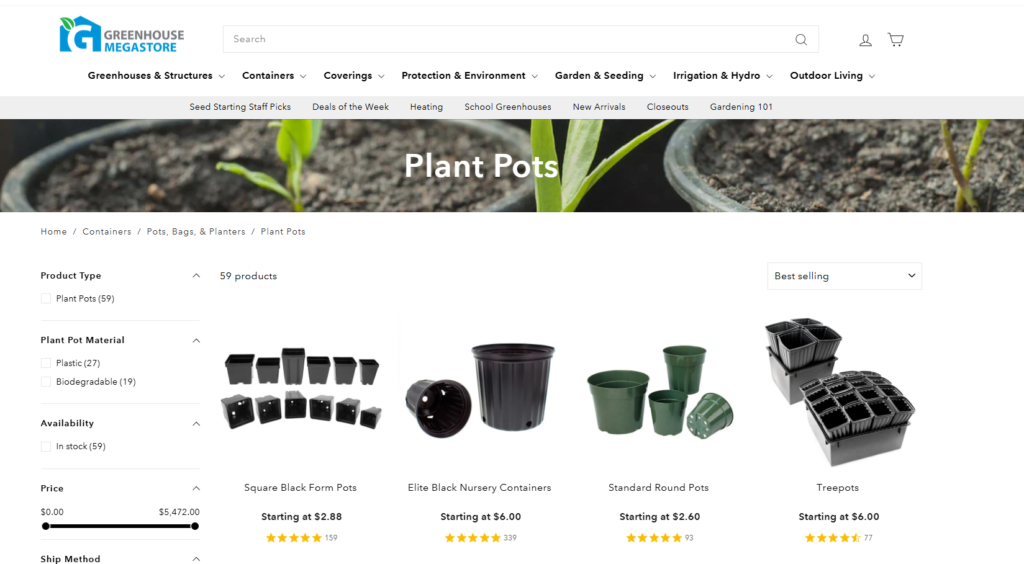Expand the Irrigation & Hydro menu
The height and width of the screenshot is (564, 1024).
pos(722,76)
